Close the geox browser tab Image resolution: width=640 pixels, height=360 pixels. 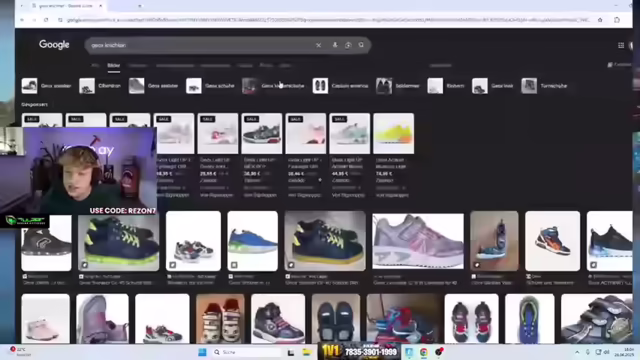click(100, 6)
